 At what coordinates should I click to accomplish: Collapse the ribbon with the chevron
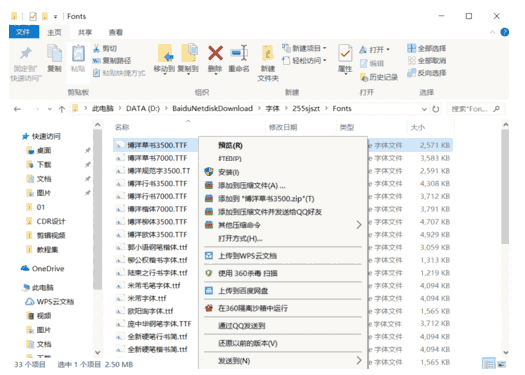click(492, 32)
